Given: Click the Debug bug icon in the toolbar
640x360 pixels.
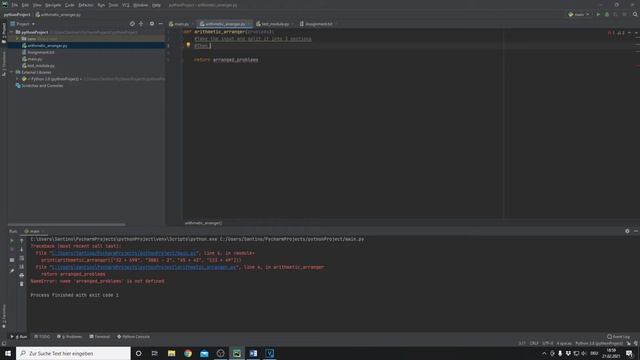Looking at the screenshot, I should (x=607, y=14).
